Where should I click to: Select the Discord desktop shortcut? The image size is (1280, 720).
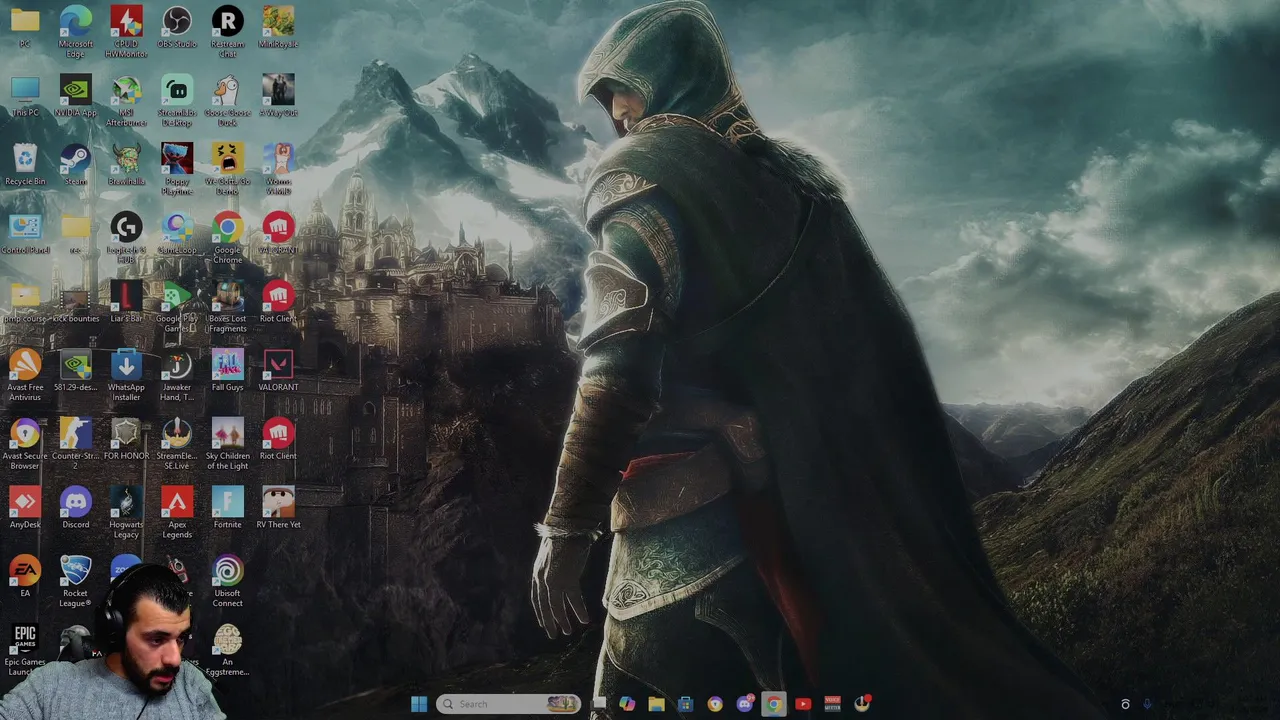pos(75,508)
